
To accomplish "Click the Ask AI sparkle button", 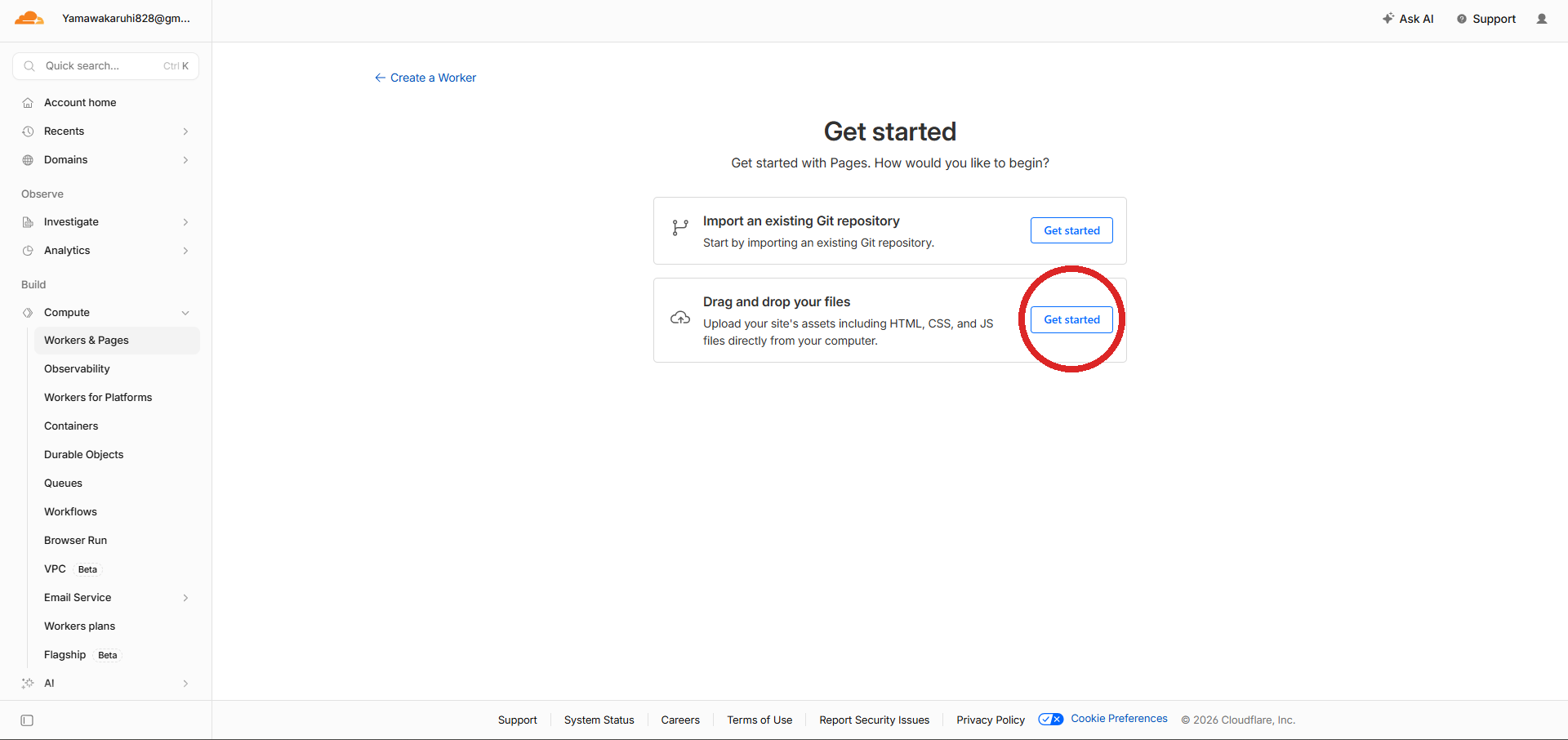I will (1408, 19).
